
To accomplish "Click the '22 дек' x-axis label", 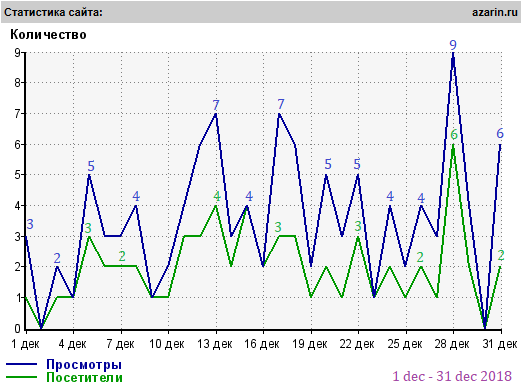I will 357,344.
